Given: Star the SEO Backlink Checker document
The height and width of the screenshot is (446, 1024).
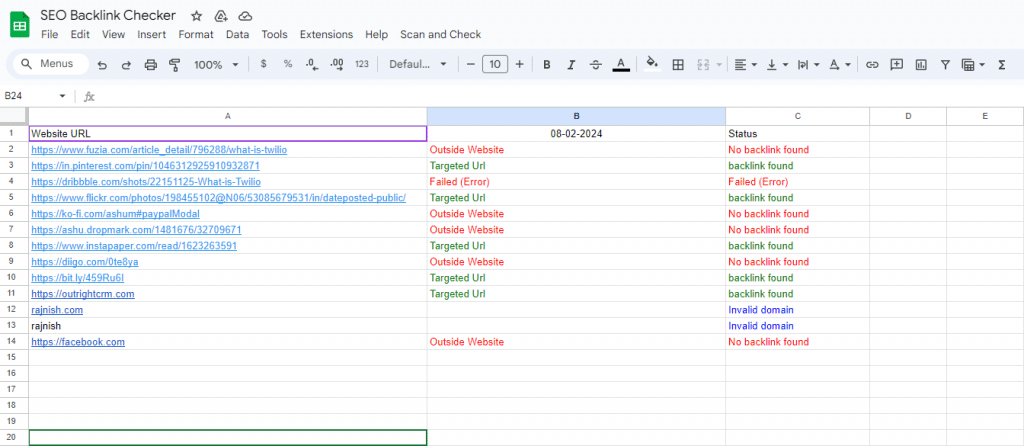Looking at the screenshot, I should coord(196,16).
